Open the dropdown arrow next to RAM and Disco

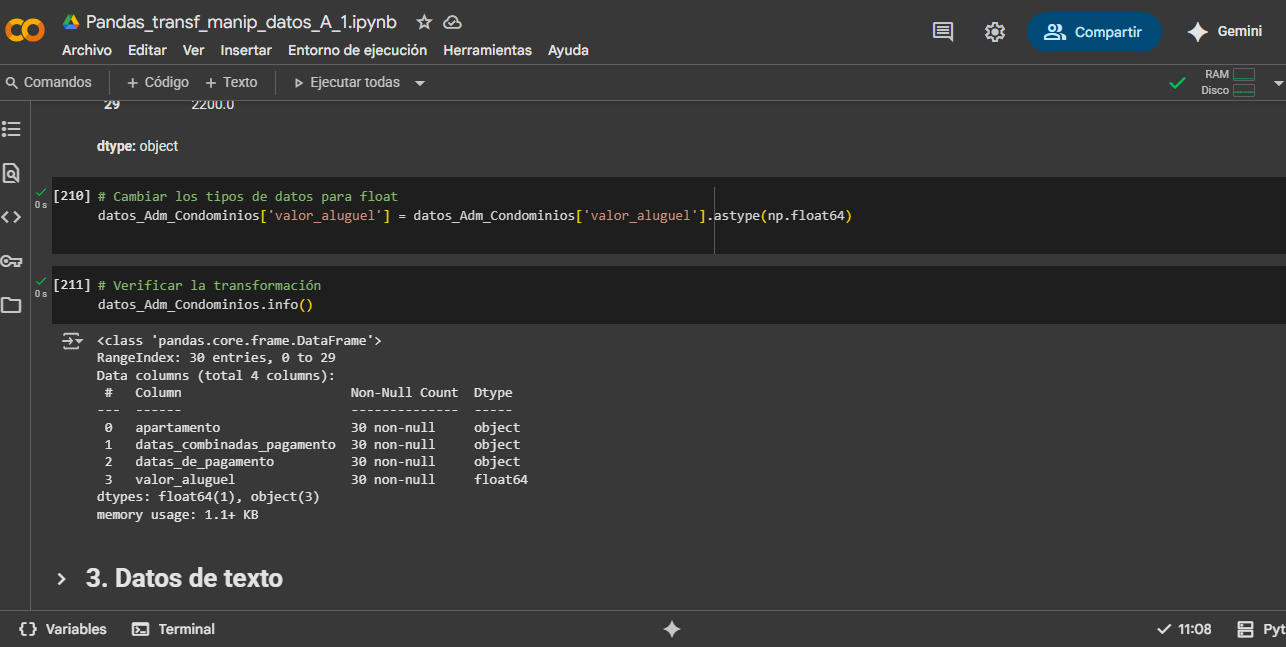[1278, 83]
